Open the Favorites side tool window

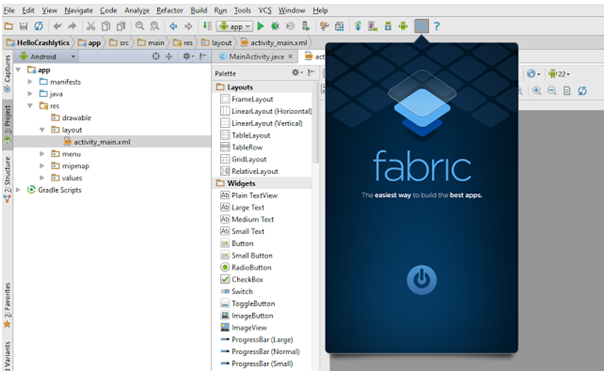click(x=7, y=305)
